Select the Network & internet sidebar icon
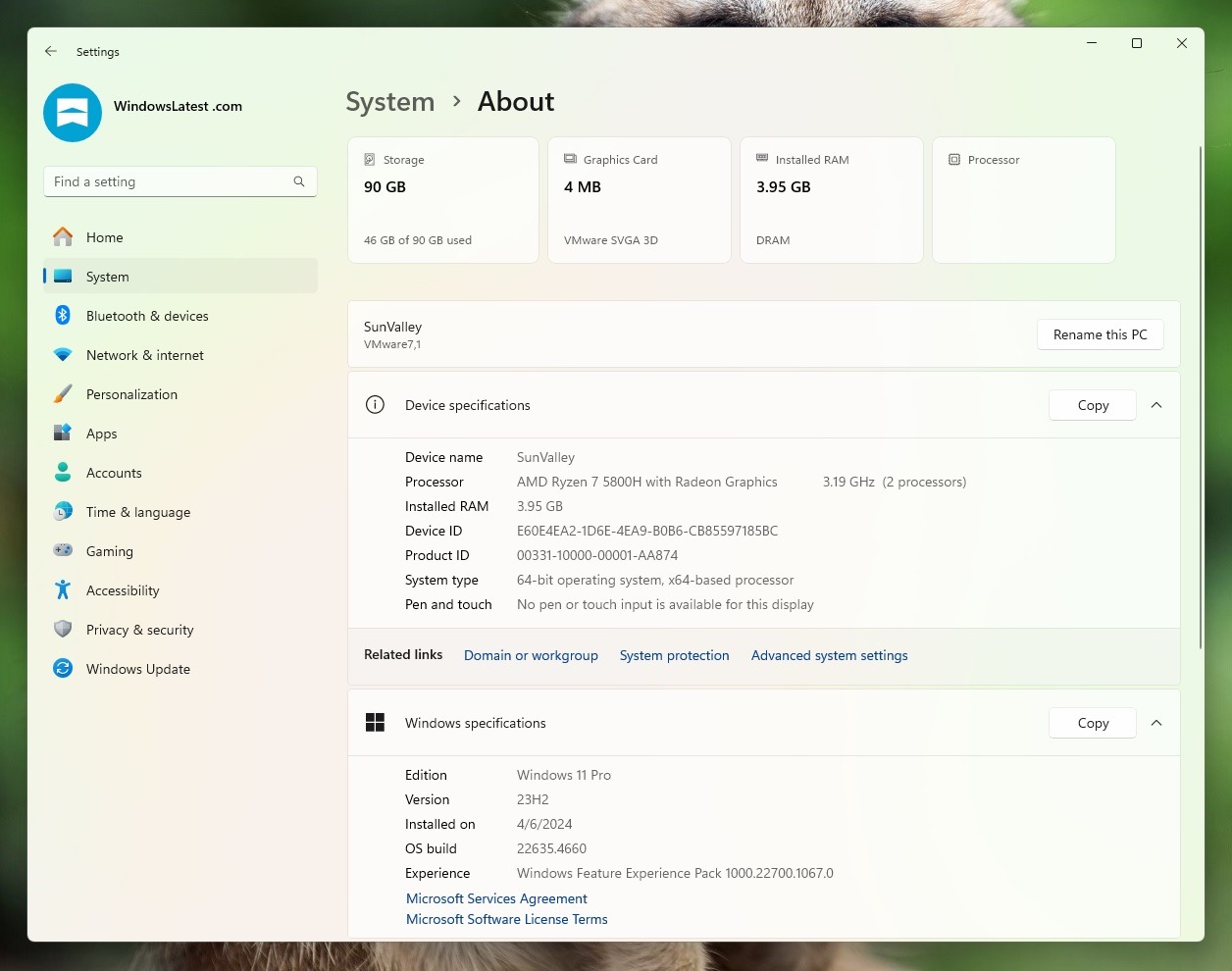This screenshot has height=971, width=1232. point(62,355)
